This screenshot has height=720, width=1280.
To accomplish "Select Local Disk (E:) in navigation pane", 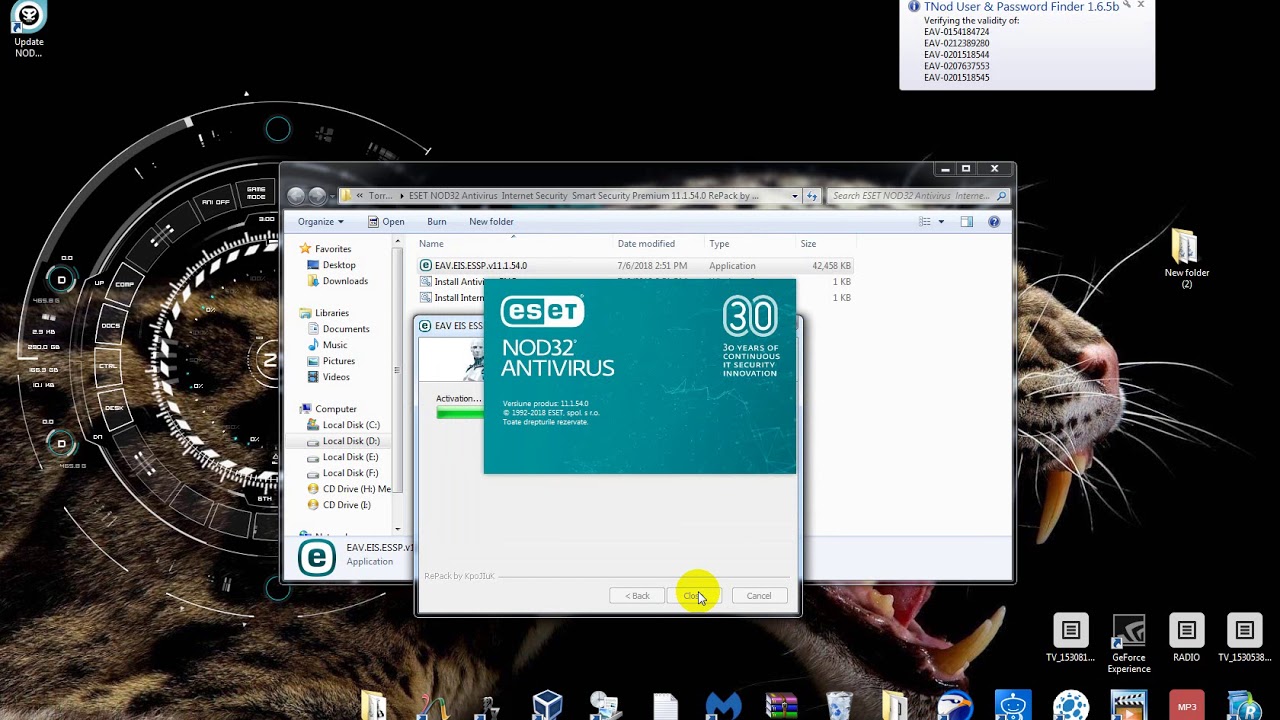I will tap(350, 457).
